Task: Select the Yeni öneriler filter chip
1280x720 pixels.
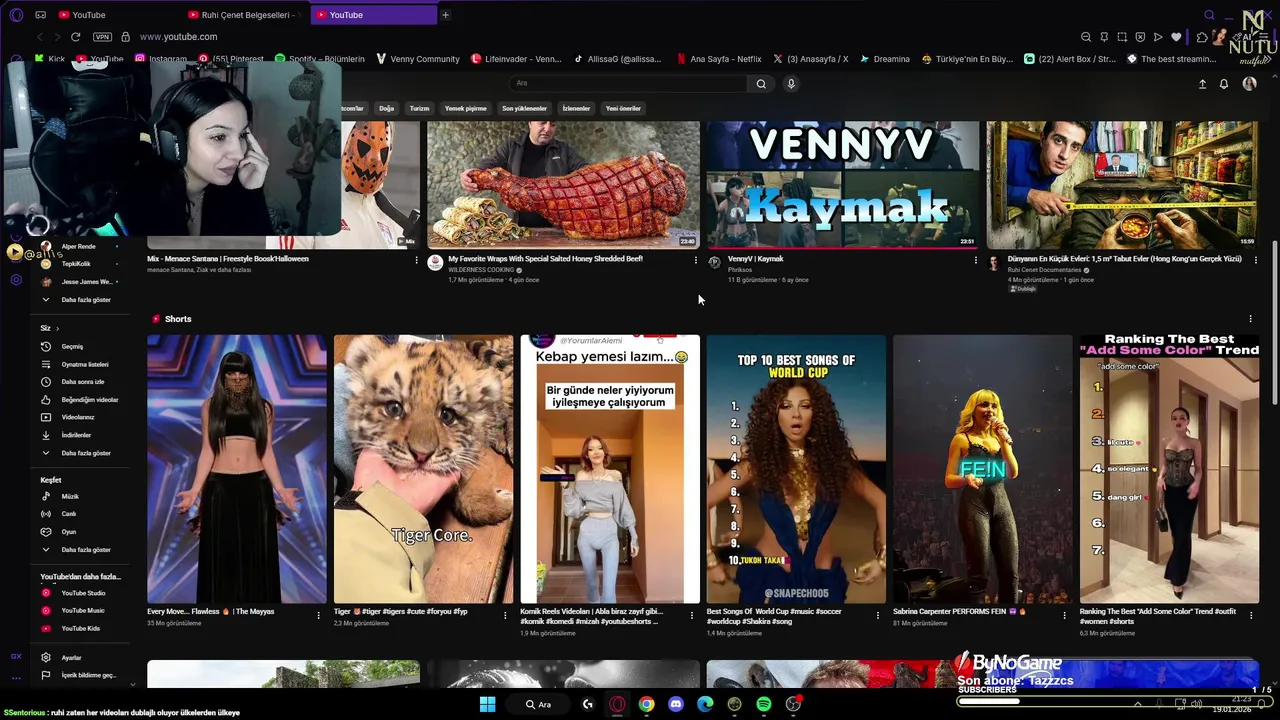Action: click(623, 108)
